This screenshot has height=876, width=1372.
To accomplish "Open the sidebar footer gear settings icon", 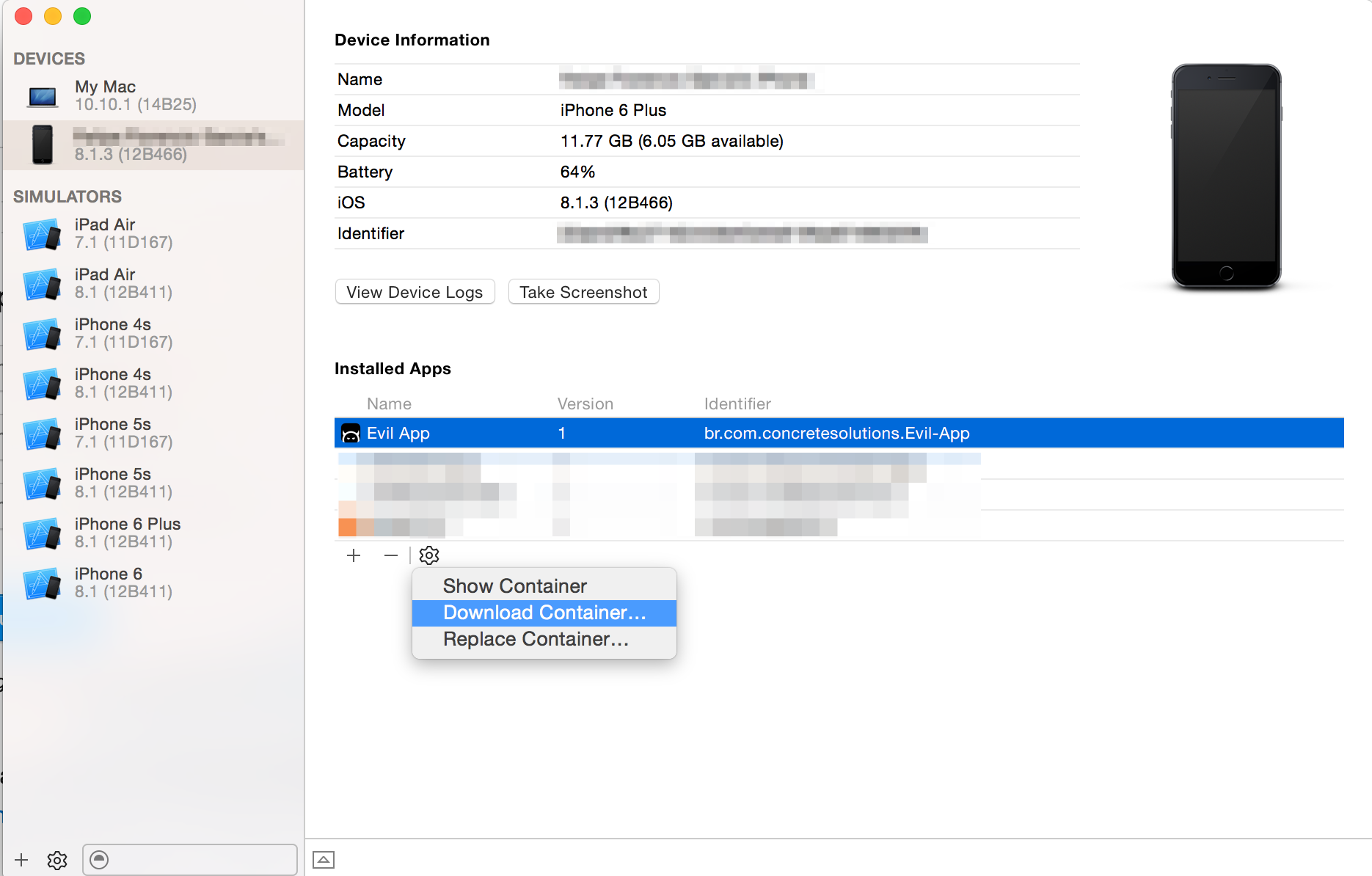I will [x=57, y=860].
